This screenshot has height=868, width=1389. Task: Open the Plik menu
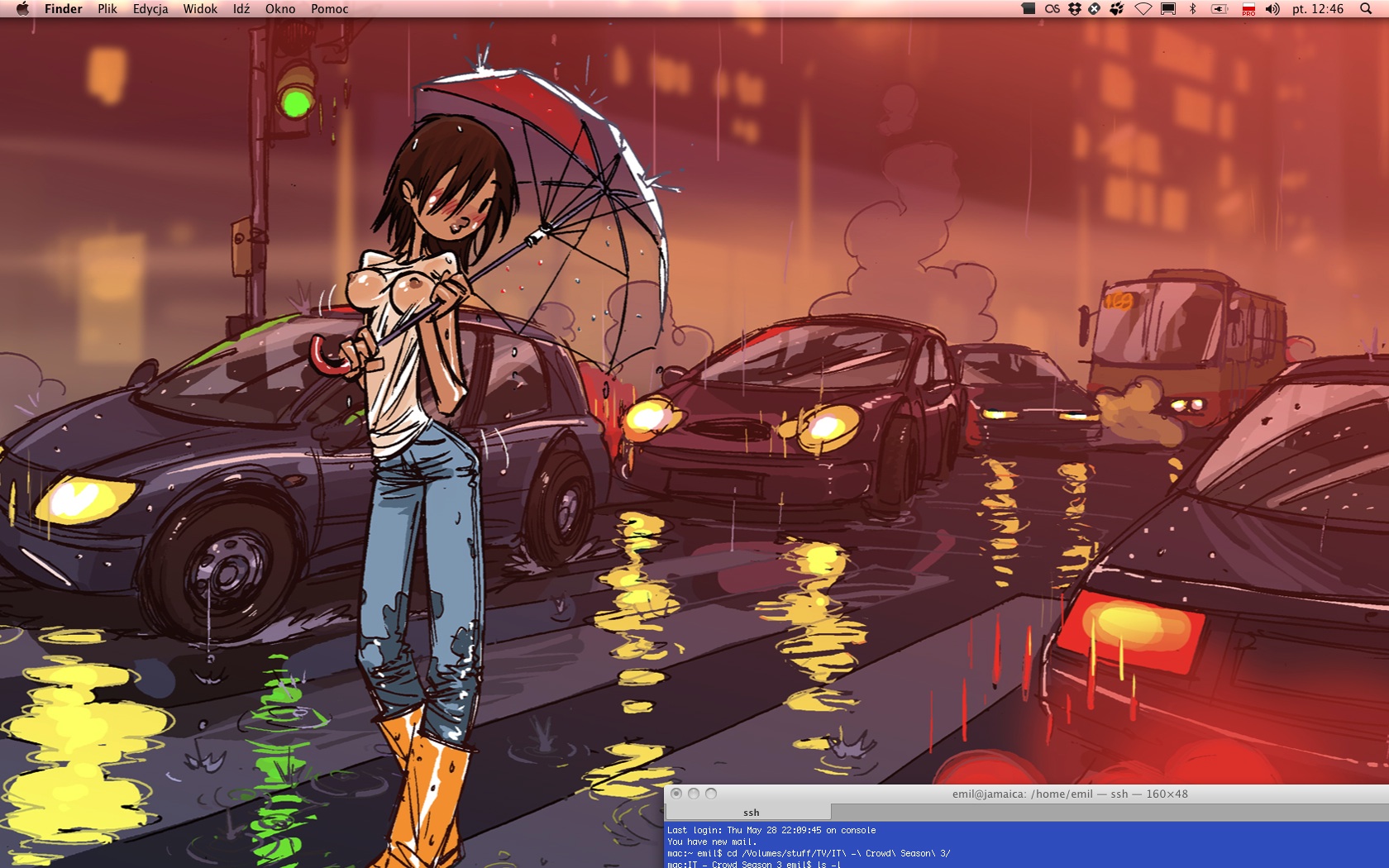(x=107, y=9)
